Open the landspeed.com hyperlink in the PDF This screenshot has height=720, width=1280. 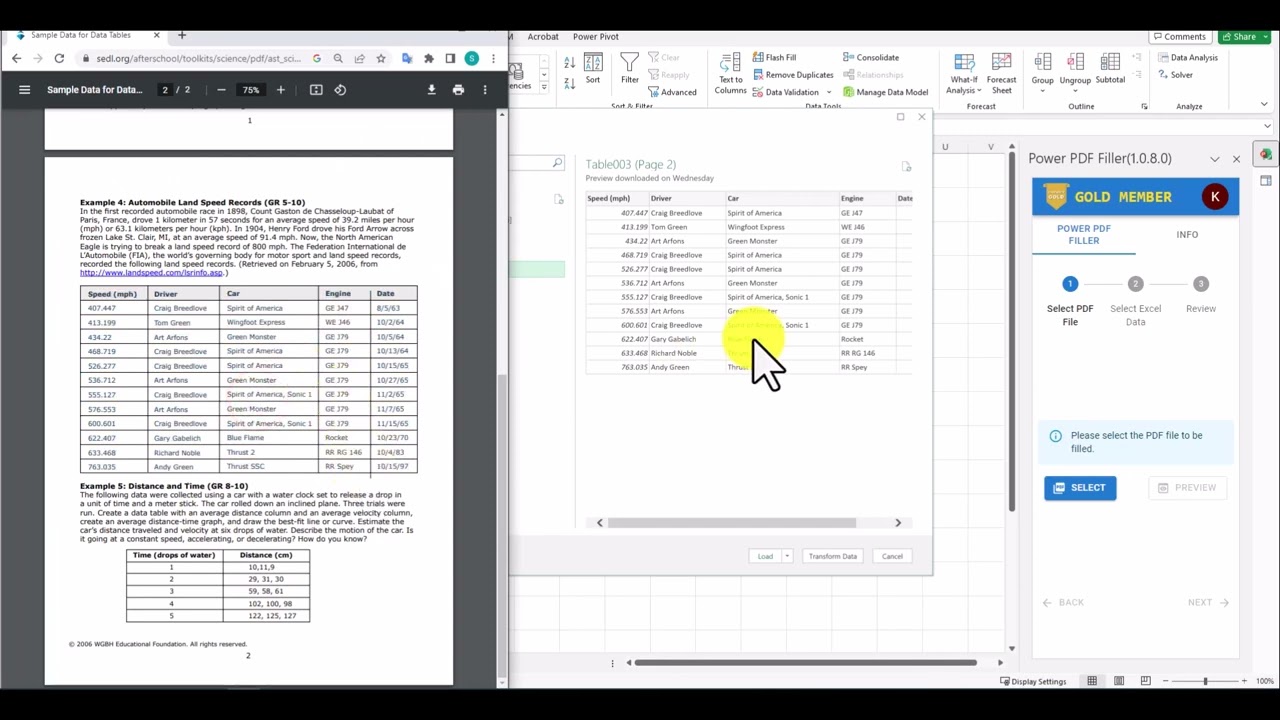click(x=152, y=273)
